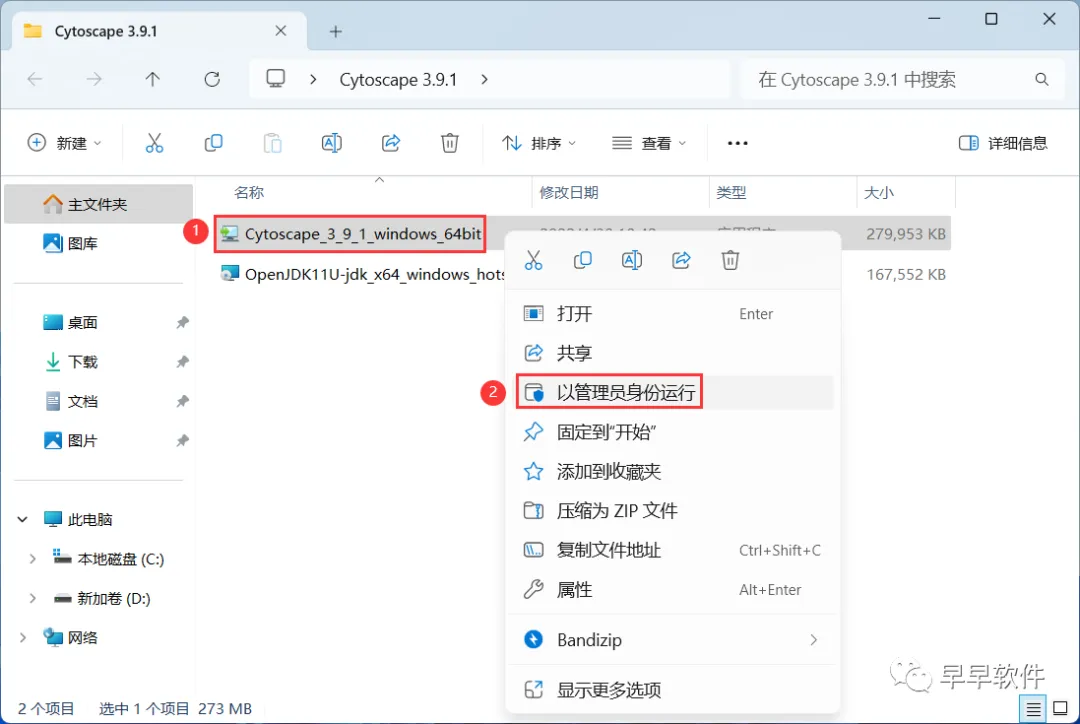Click the search magnifier icon
Viewport: 1080px width, 724px height.
click(1041, 79)
